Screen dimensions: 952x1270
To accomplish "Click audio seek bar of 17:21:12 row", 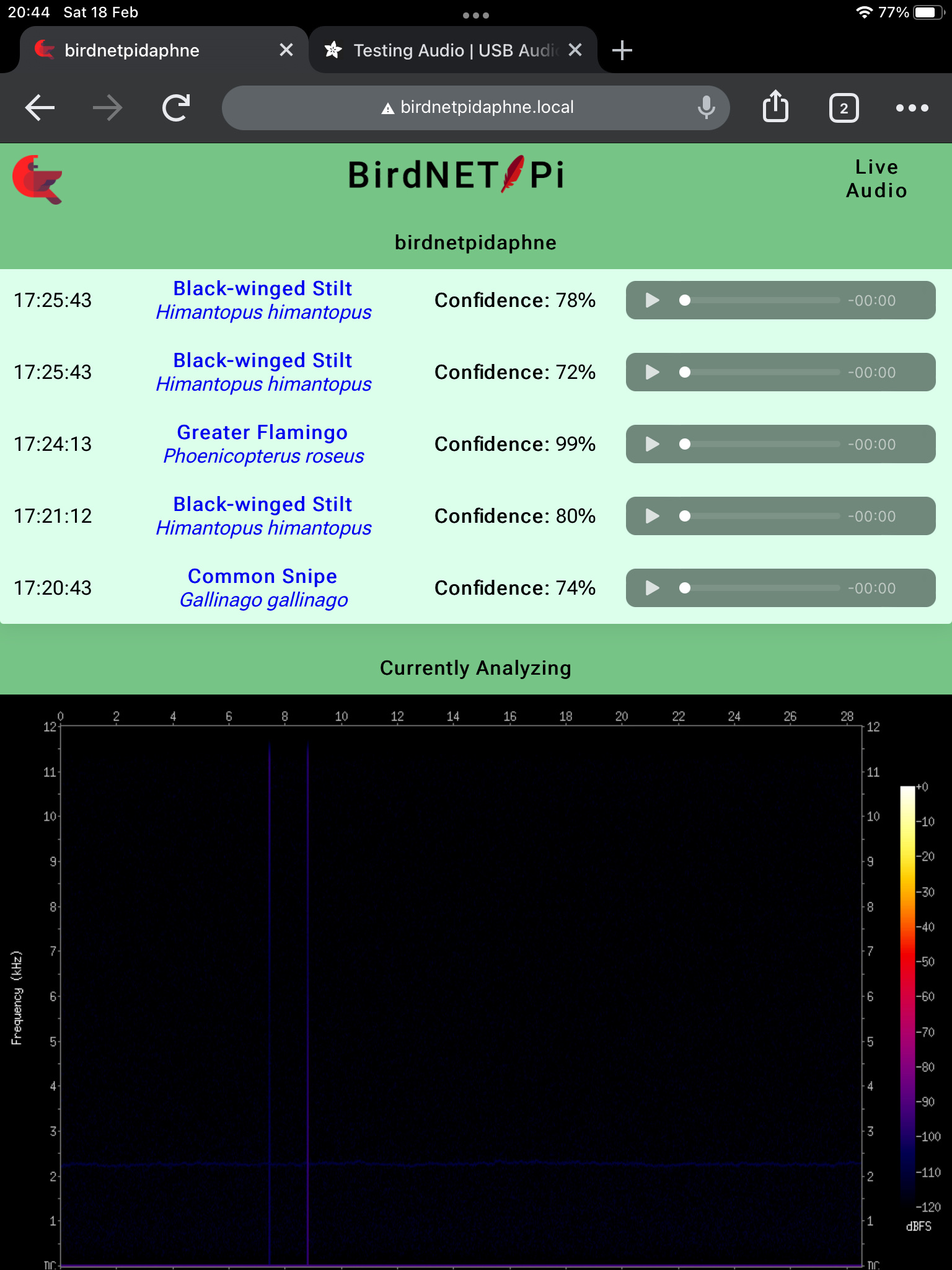I will pyautogui.click(x=761, y=517).
